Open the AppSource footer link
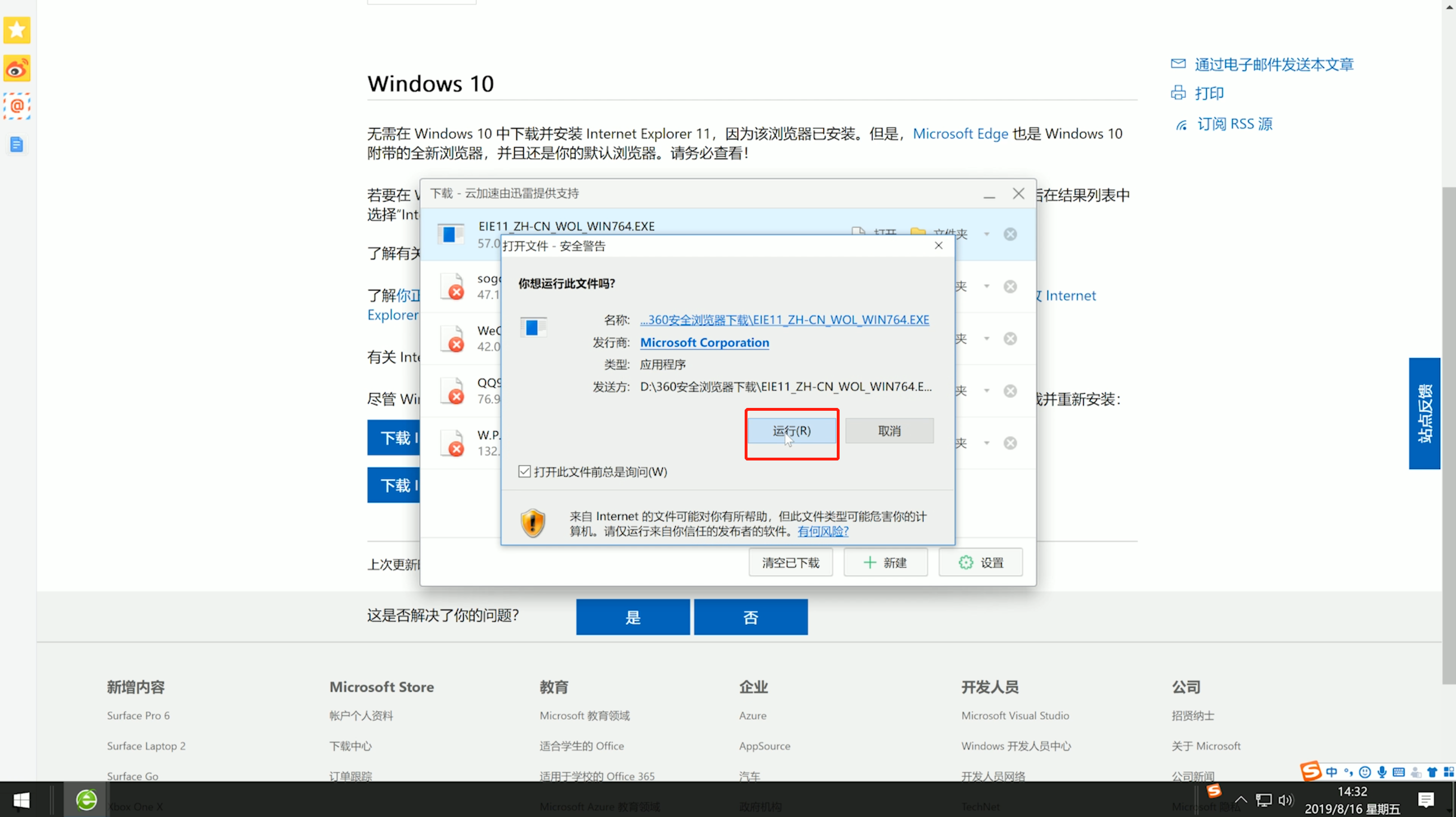Image resolution: width=1456 pixels, height=817 pixels. coord(765,746)
